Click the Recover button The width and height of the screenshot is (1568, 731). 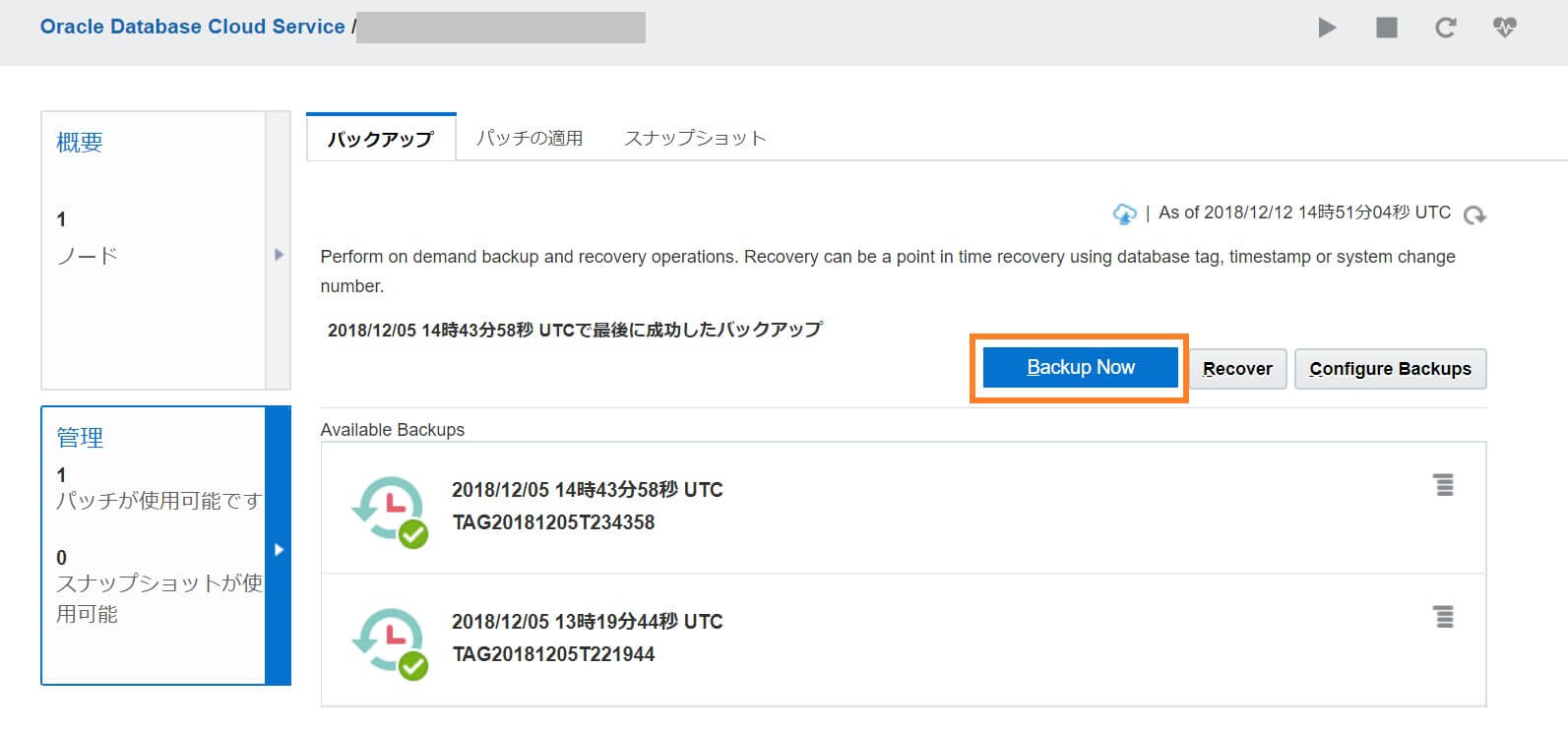(1237, 369)
